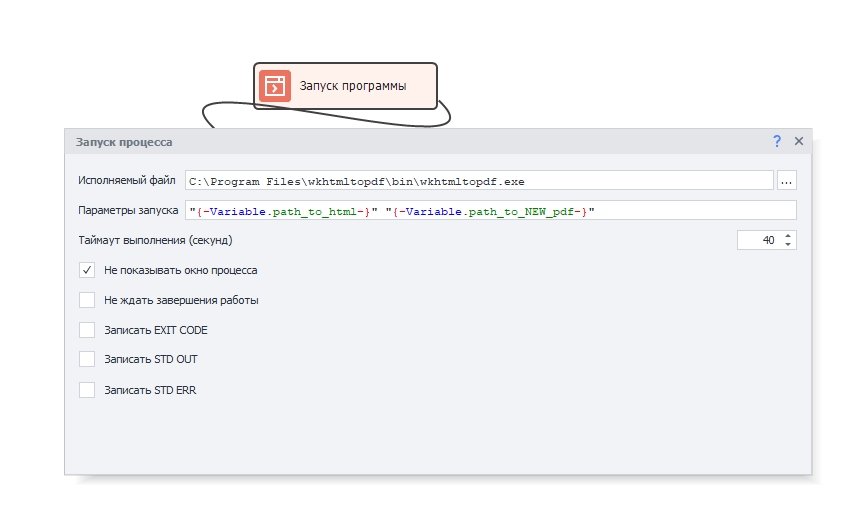This screenshot has width=866, height=517.
Task: Click the orange program launch icon
Action: [275, 86]
